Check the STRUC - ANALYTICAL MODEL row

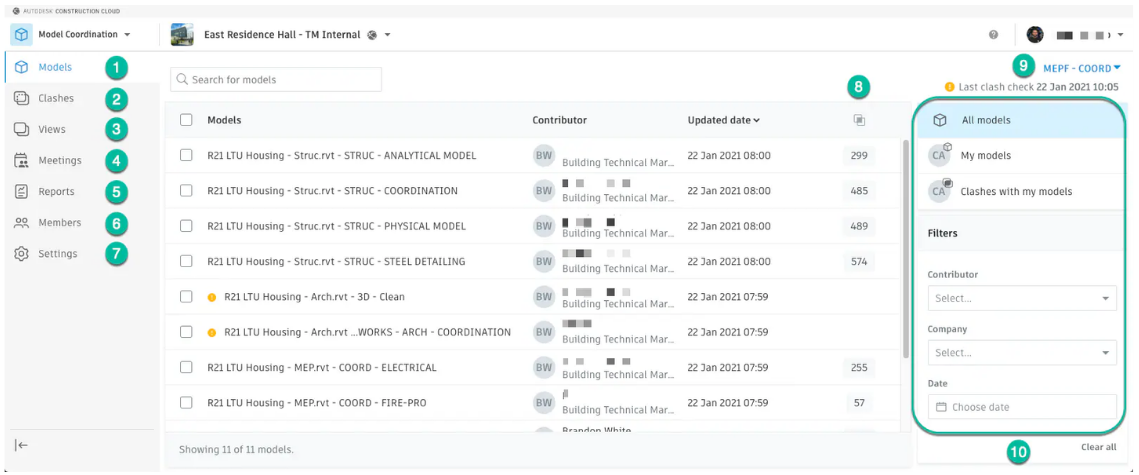186,155
